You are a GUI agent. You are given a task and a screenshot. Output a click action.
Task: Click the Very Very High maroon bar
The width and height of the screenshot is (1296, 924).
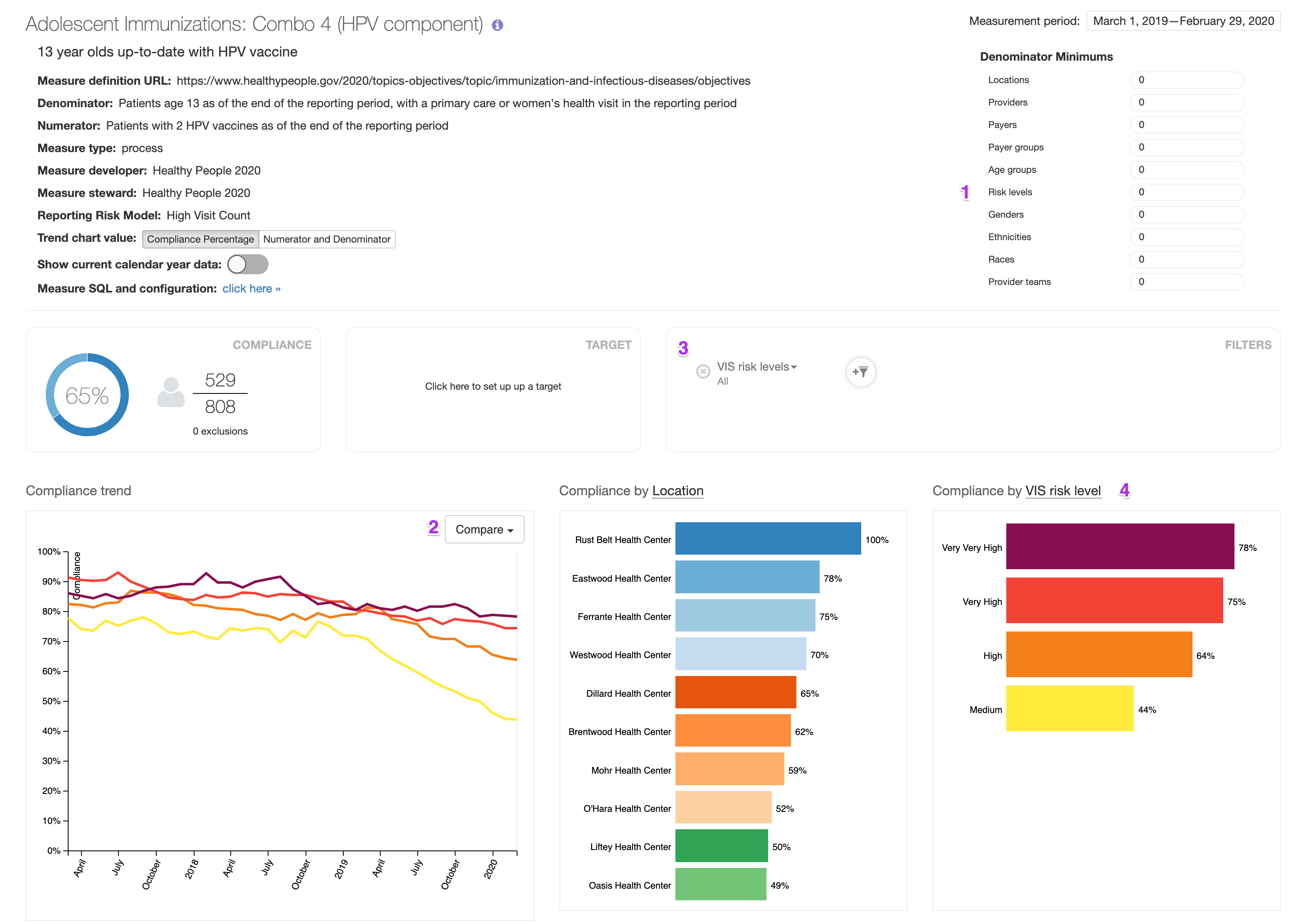1120,546
